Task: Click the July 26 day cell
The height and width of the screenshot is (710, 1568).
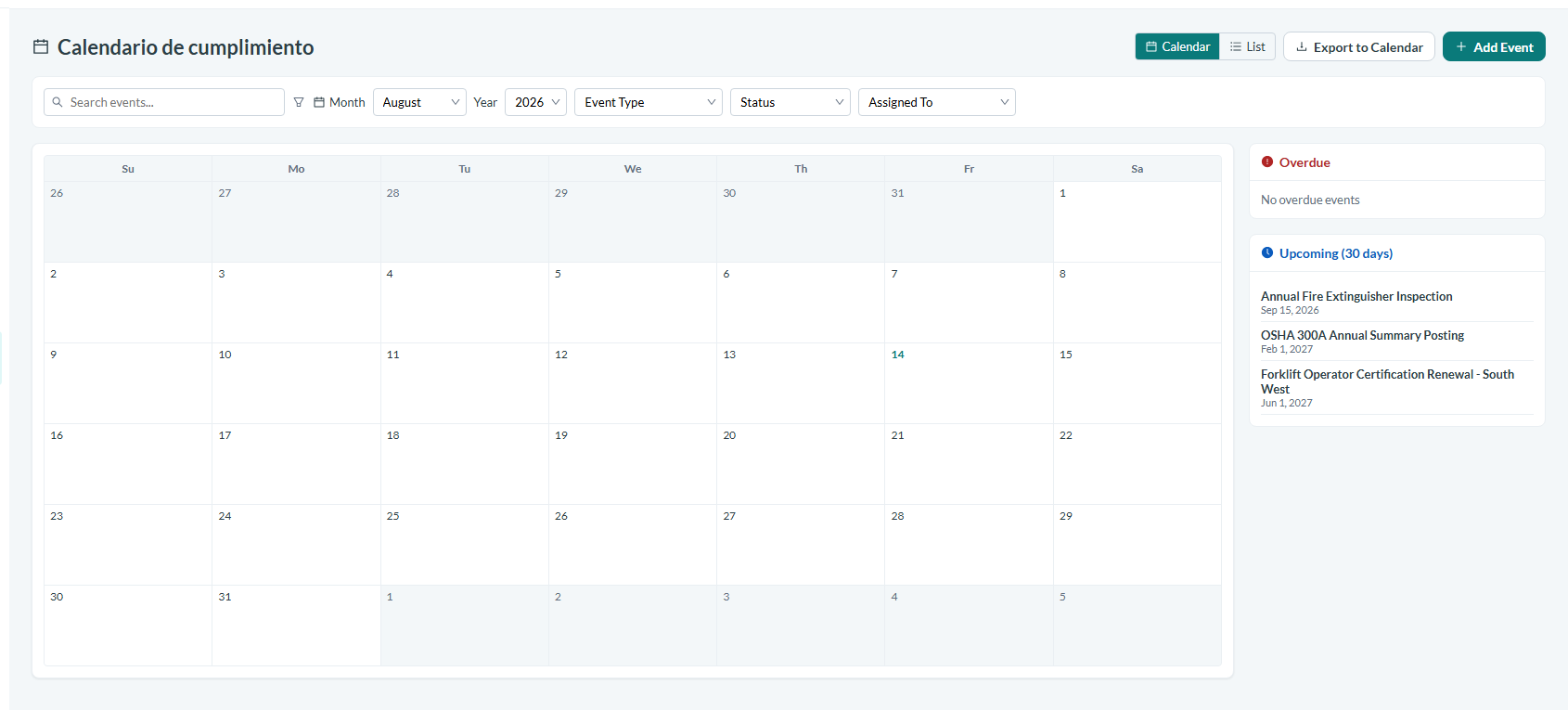Action: (x=128, y=222)
